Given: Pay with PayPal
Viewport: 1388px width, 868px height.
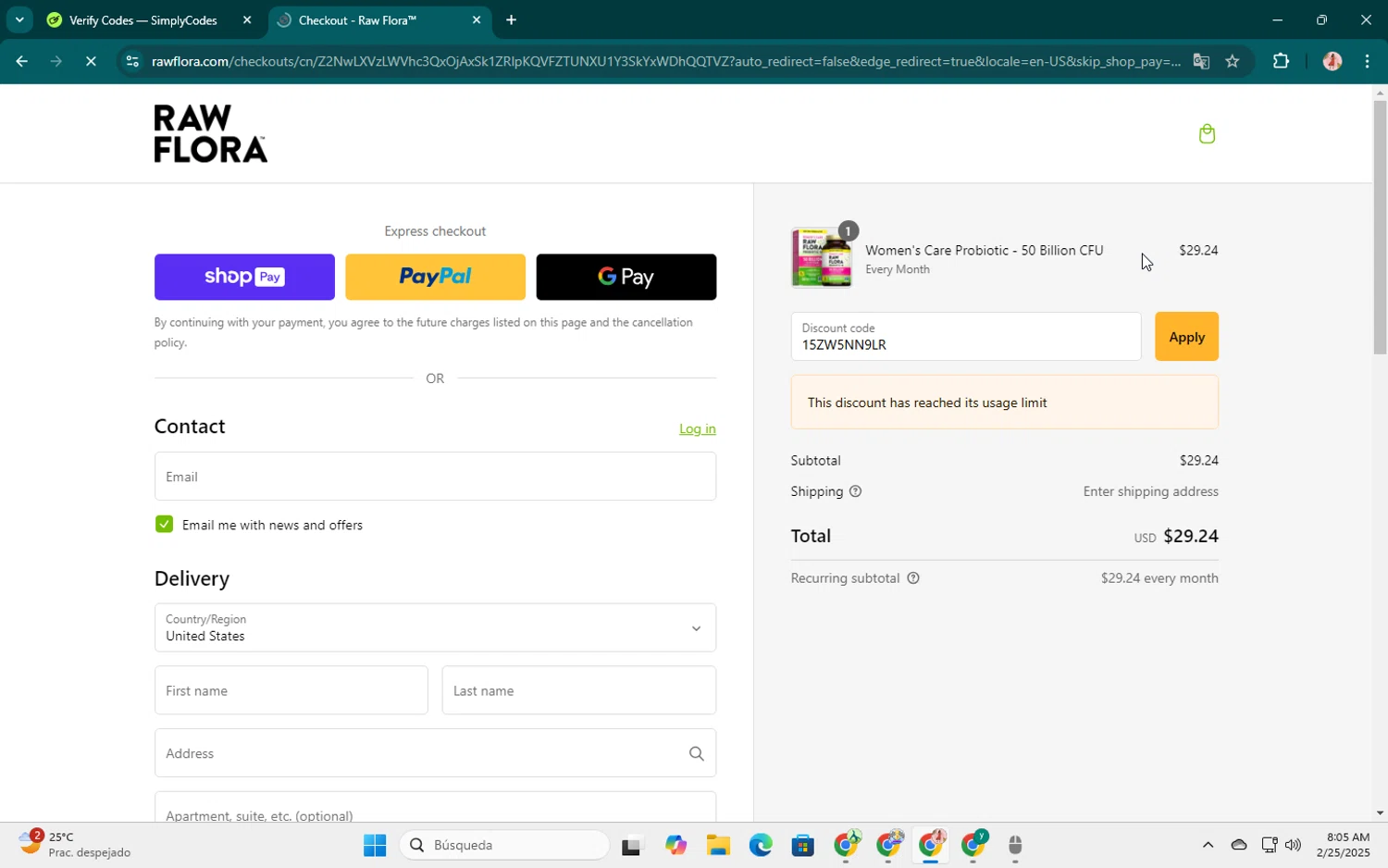Looking at the screenshot, I should 435,277.
